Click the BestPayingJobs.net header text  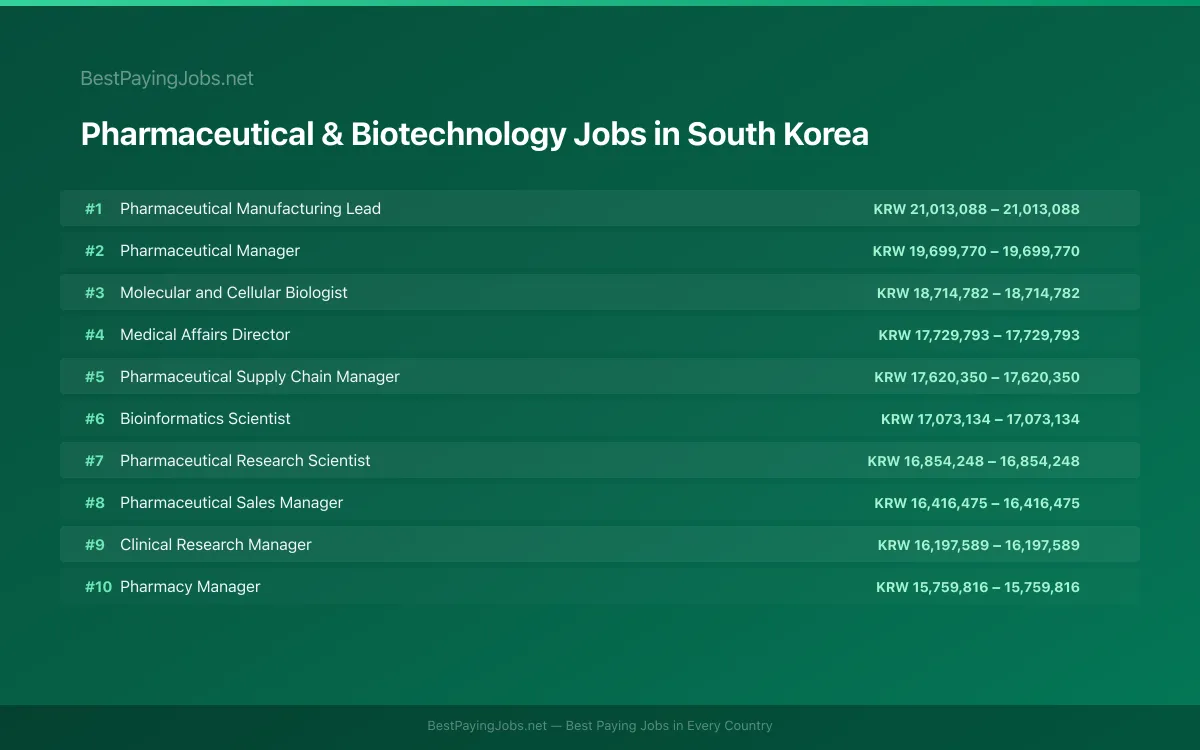click(167, 78)
